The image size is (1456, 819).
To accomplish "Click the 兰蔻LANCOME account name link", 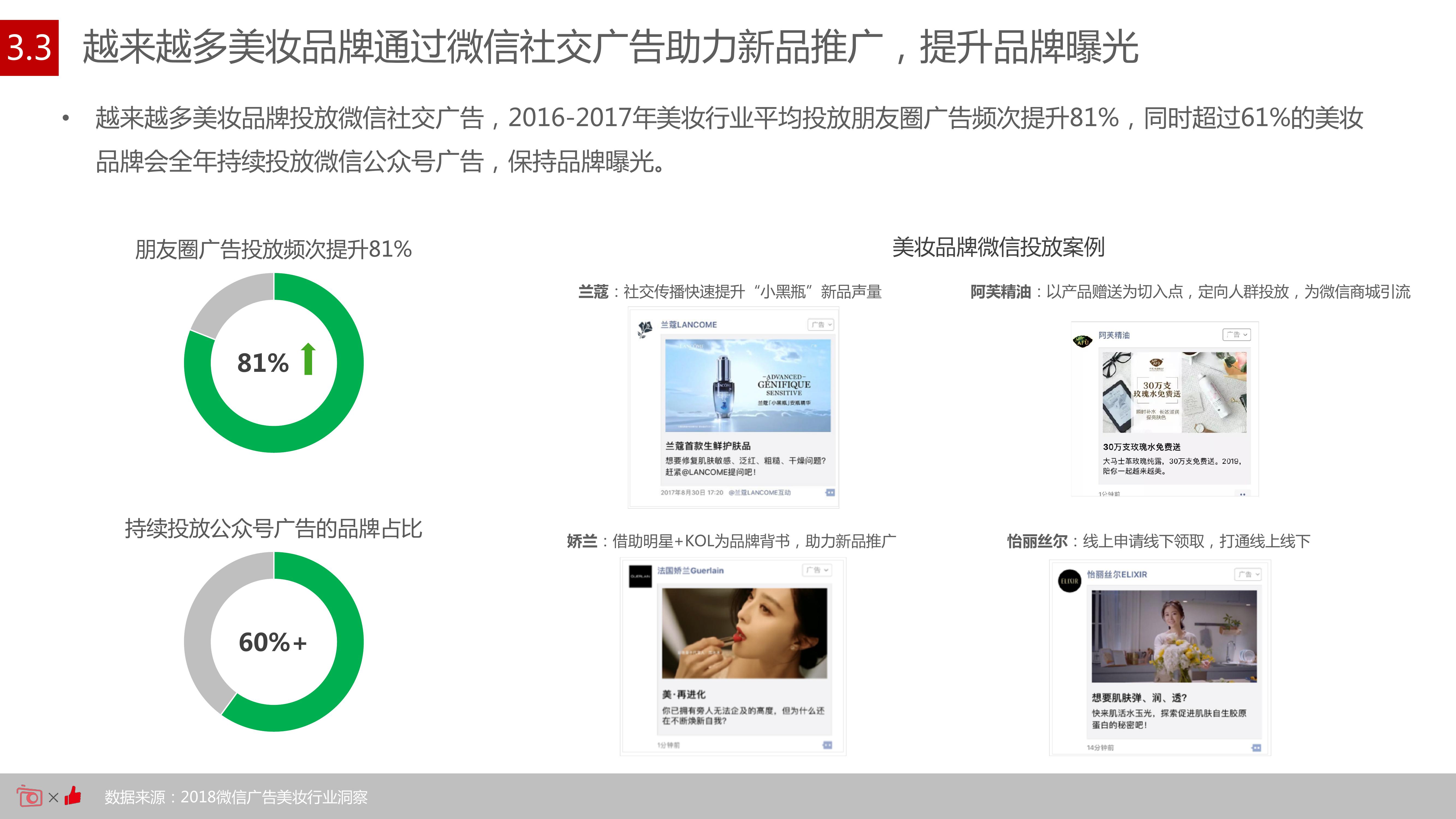I will click(x=689, y=324).
